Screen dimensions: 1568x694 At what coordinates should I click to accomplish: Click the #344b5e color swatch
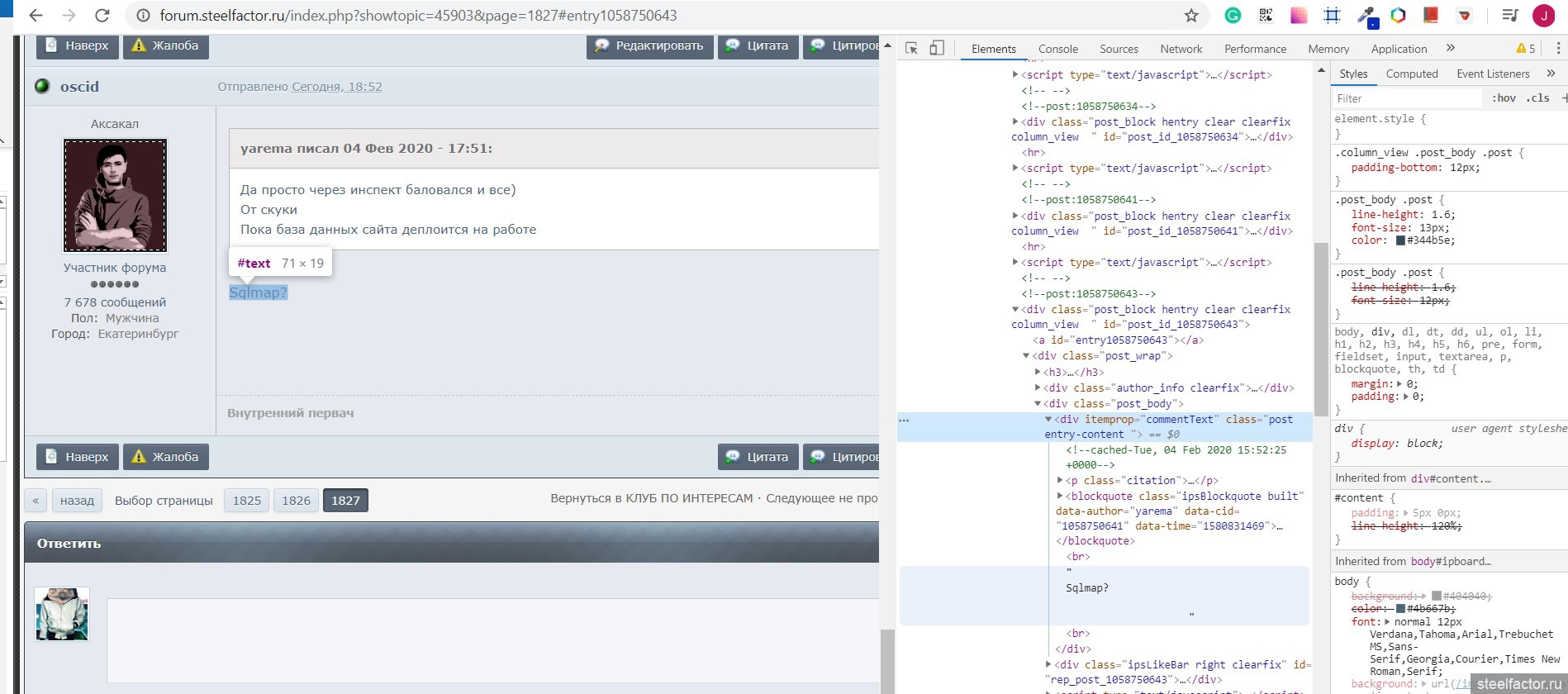[x=1400, y=240]
